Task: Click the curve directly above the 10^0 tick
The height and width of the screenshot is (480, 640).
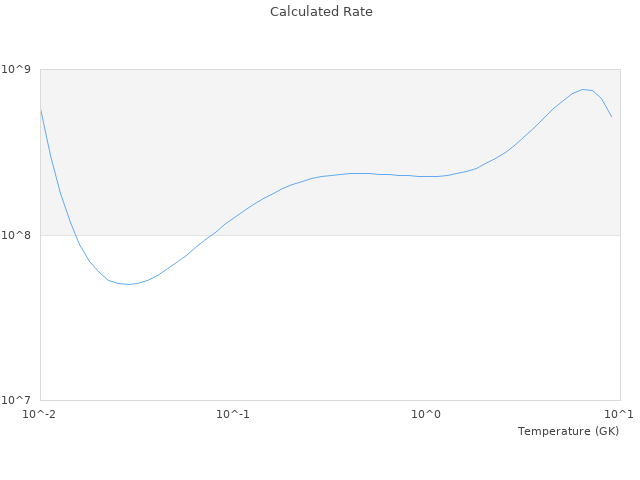Action: tap(426, 176)
